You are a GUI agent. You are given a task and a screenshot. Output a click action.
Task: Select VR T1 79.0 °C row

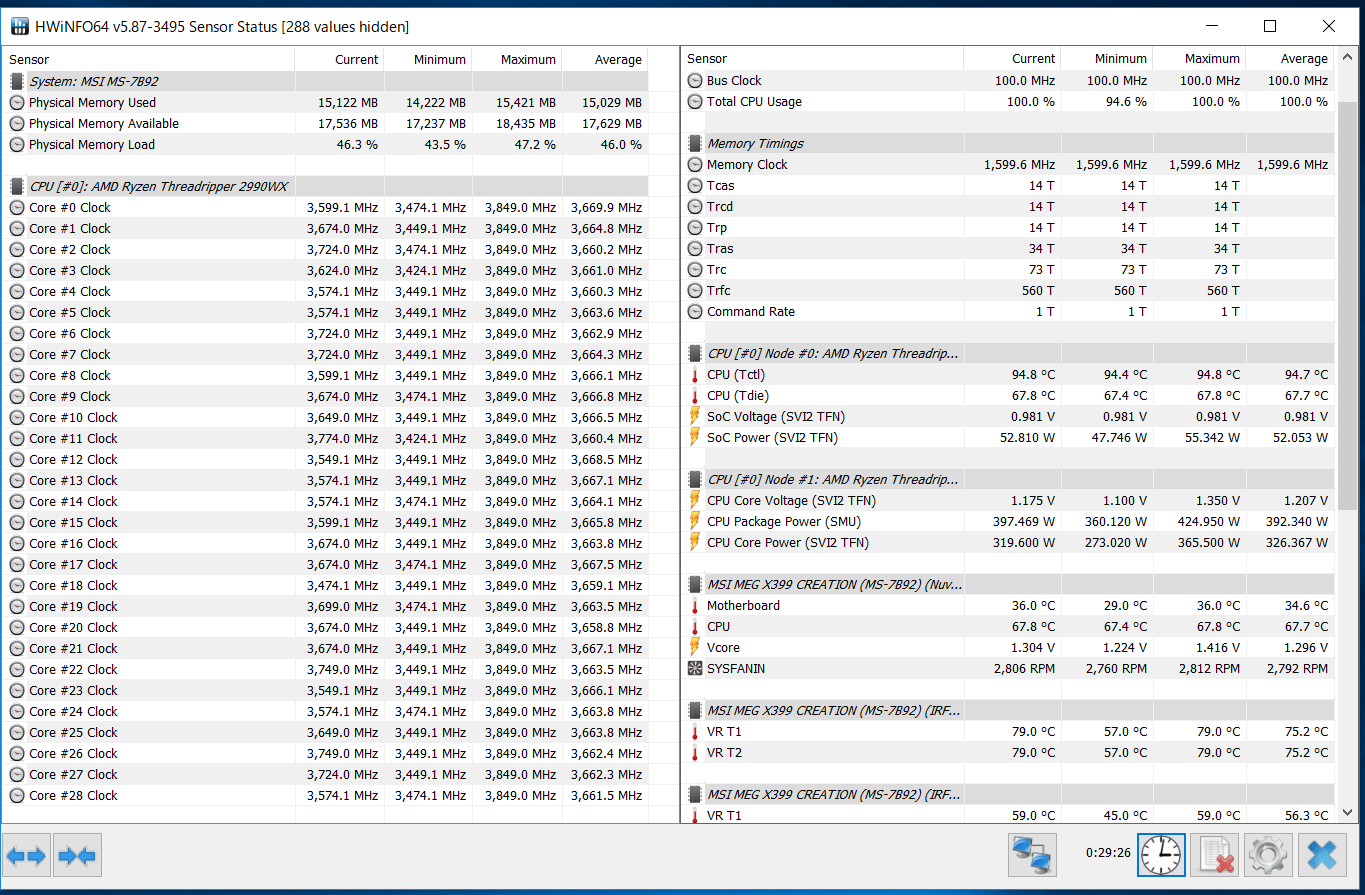tap(1008, 732)
